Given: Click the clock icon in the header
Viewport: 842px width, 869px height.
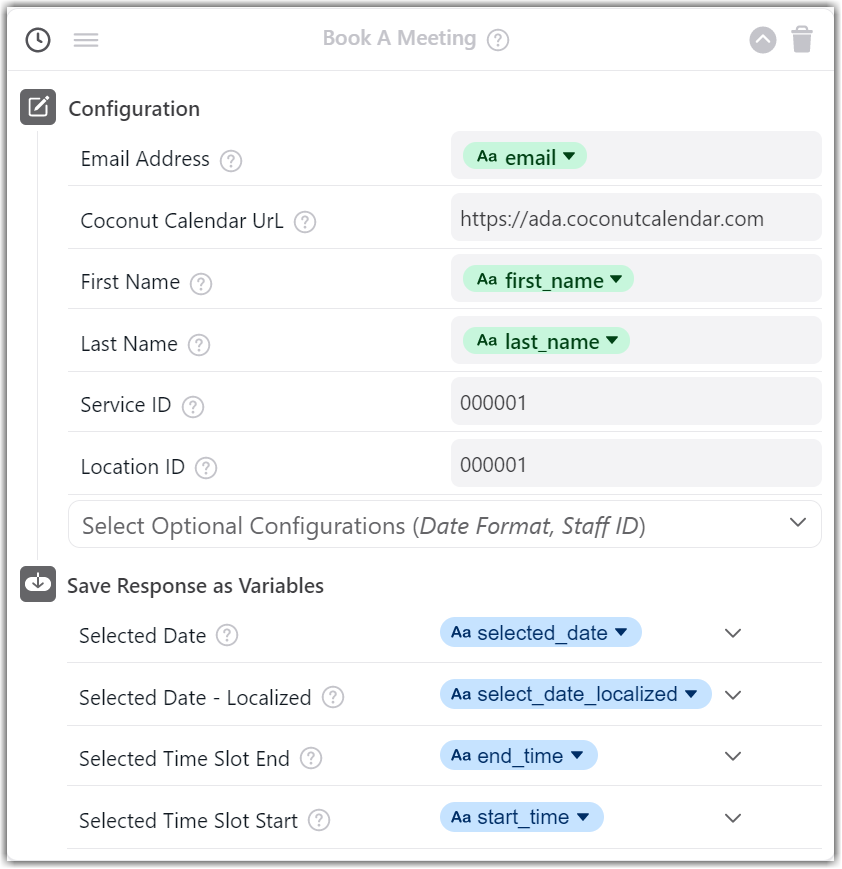Looking at the screenshot, I should pos(37,40).
